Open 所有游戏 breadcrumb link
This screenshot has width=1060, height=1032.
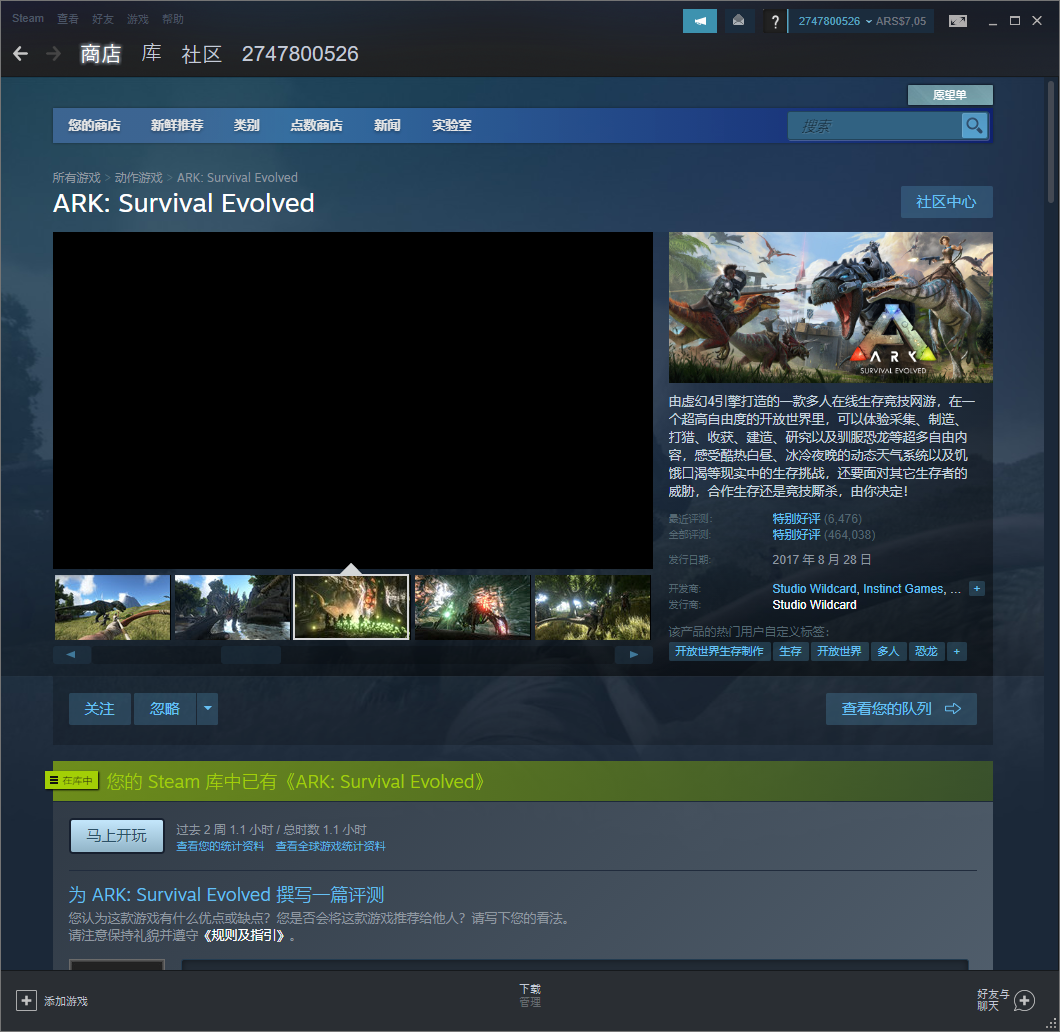point(76,177)
